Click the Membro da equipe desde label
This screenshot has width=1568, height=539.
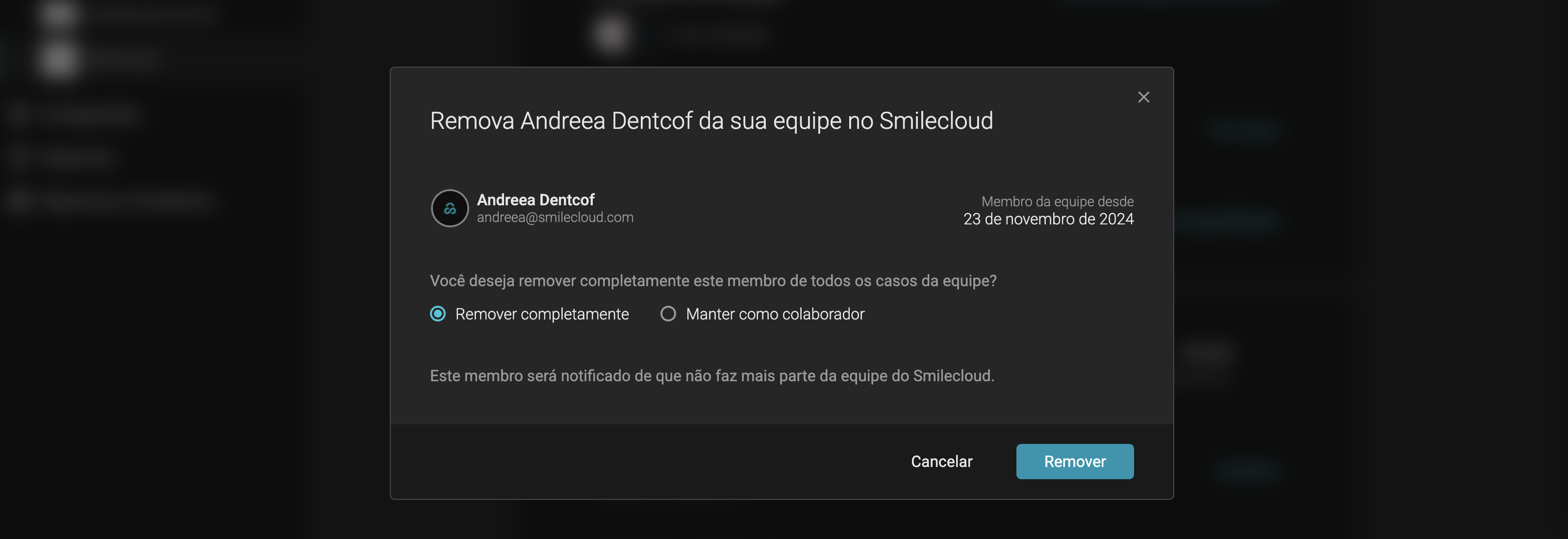[x=1057, y=201]
